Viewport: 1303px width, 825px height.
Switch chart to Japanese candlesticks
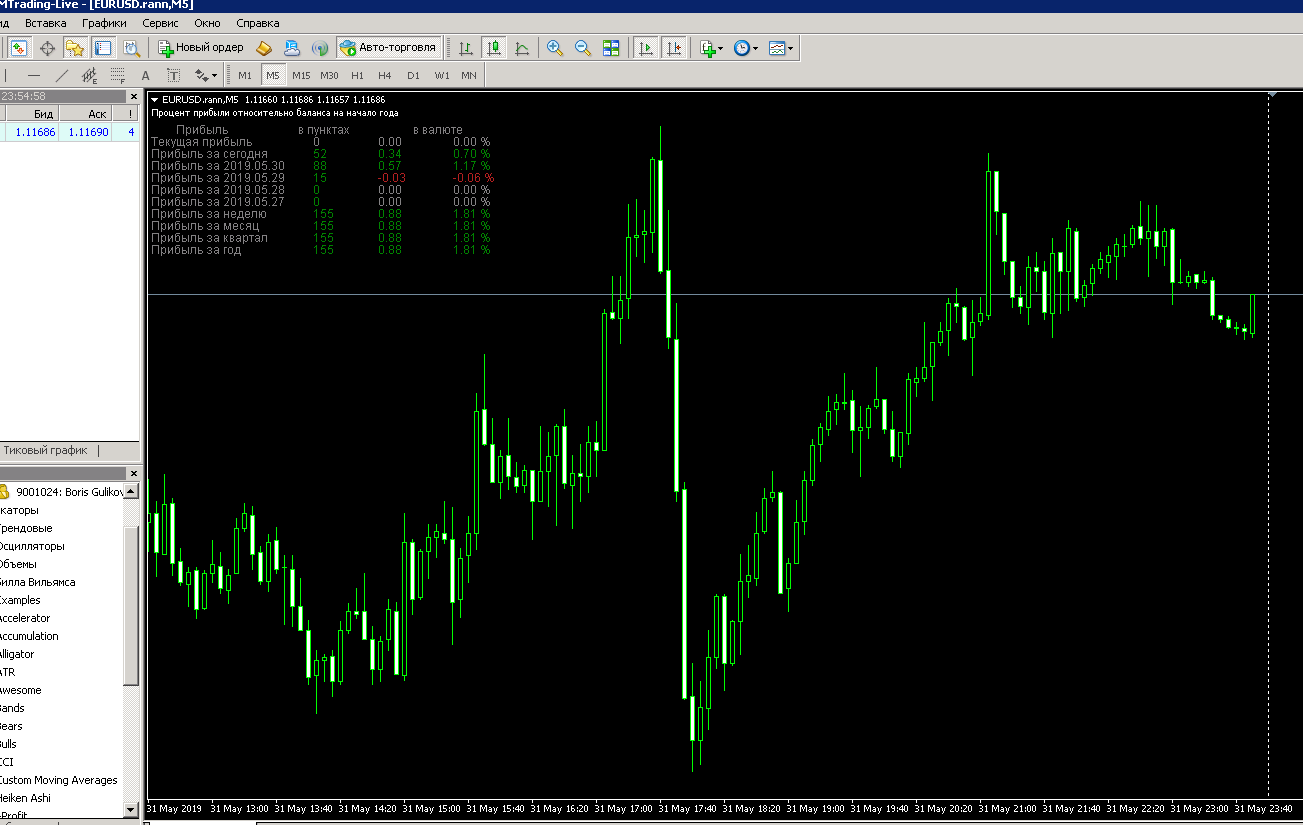pos(494,47)
